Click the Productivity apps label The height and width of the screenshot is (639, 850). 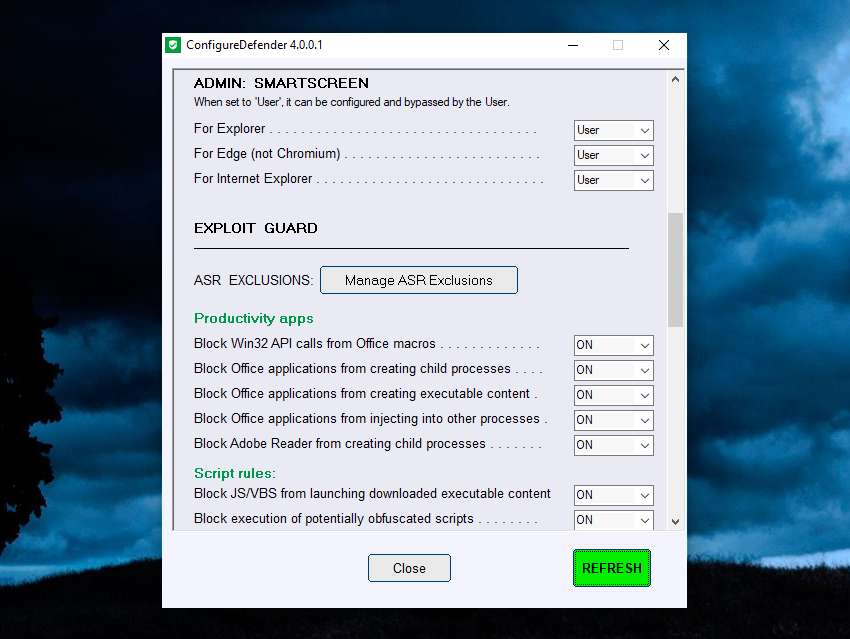pyautogui.click(x=254, y=318)
